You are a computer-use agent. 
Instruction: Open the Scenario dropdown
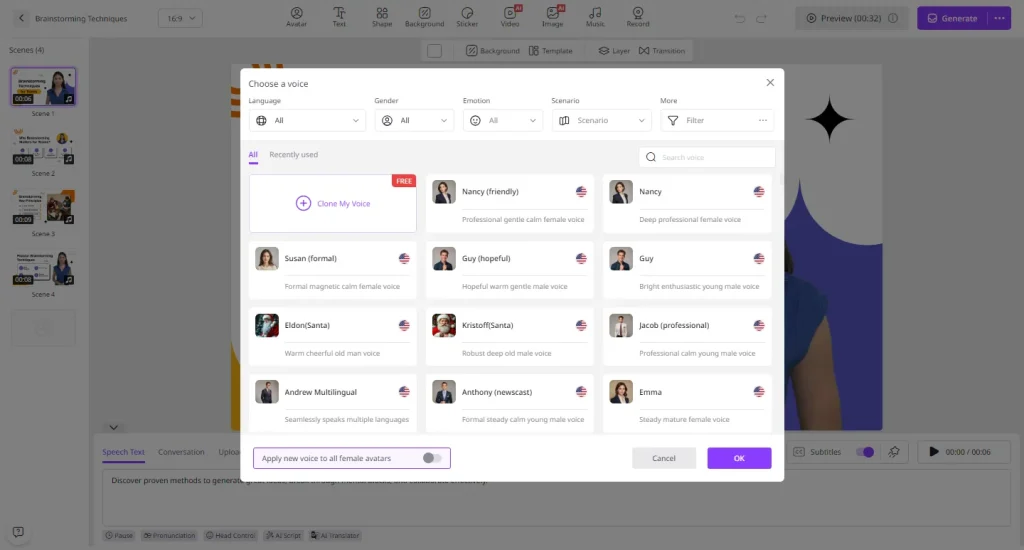601,120
